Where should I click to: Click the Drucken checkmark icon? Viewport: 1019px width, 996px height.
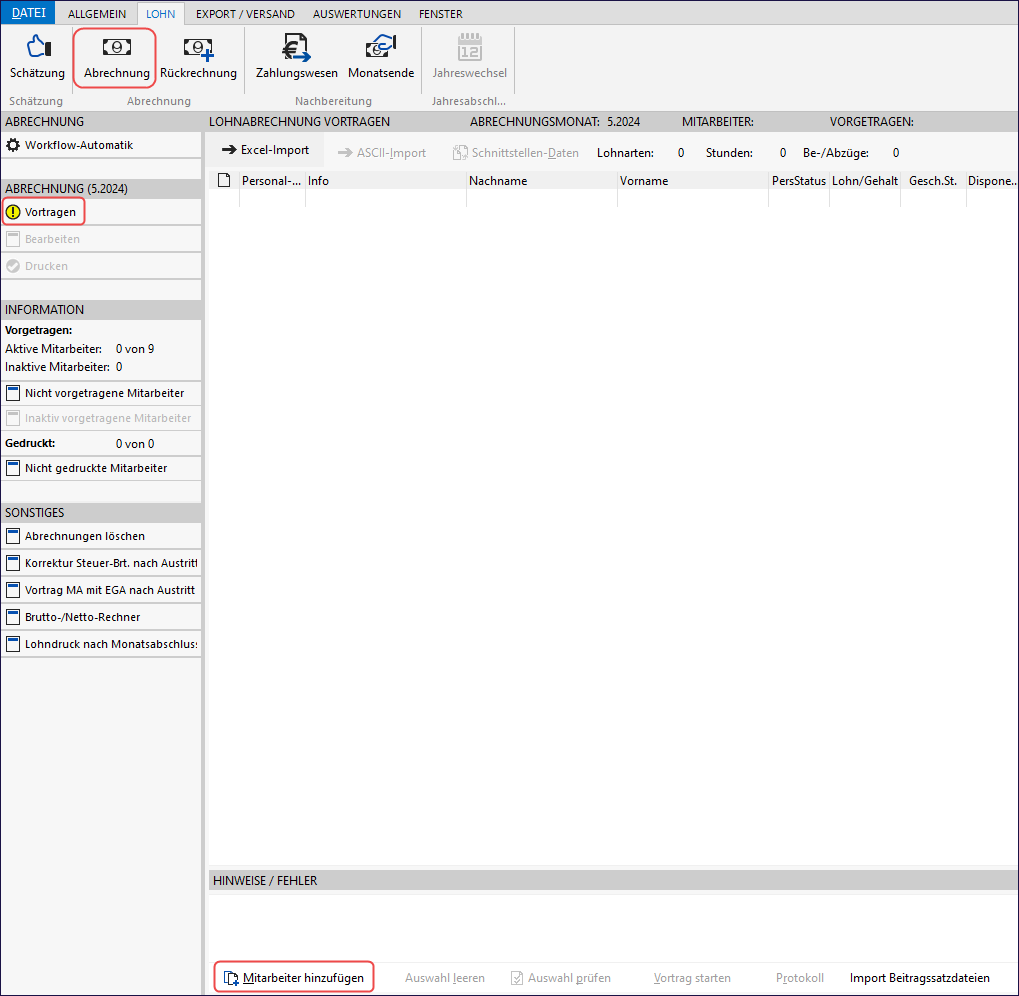pos(13,266)
